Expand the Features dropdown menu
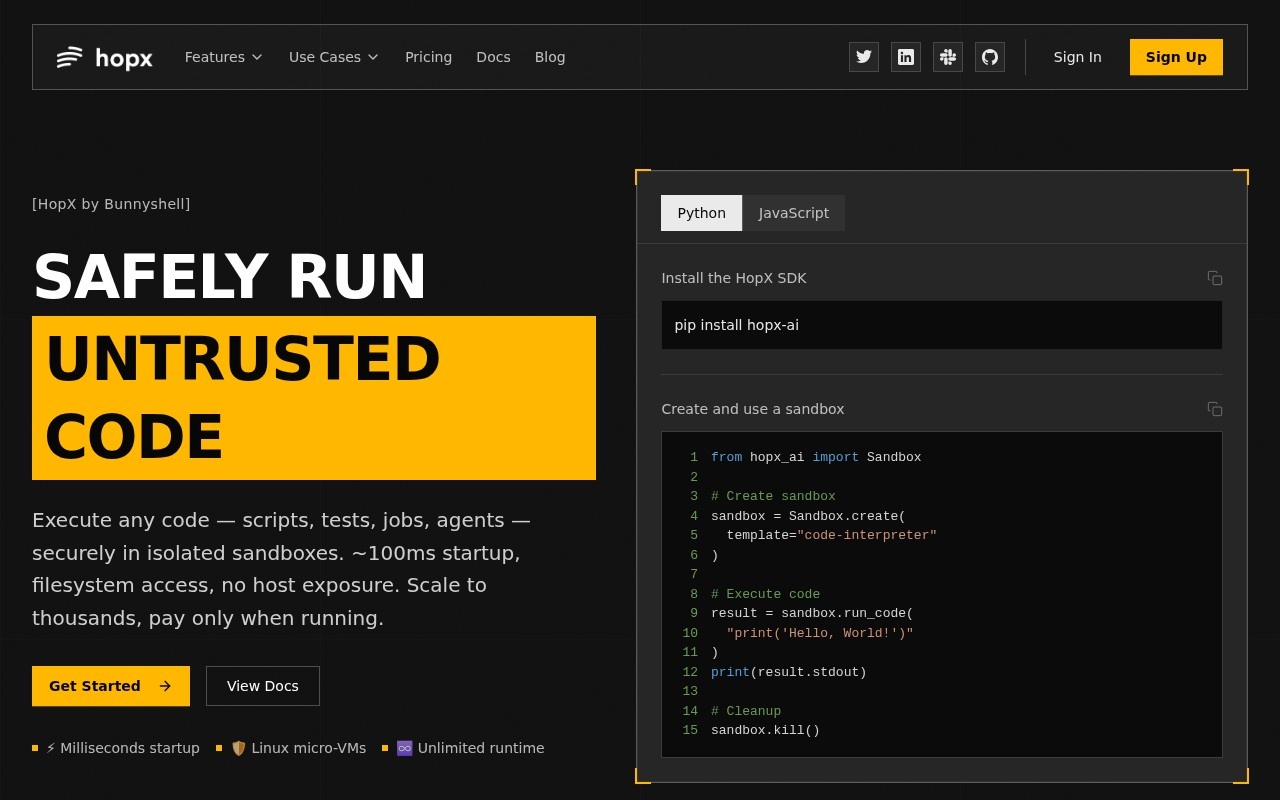The width and height of the screenshot is (1280, 800). coord(224,57)
